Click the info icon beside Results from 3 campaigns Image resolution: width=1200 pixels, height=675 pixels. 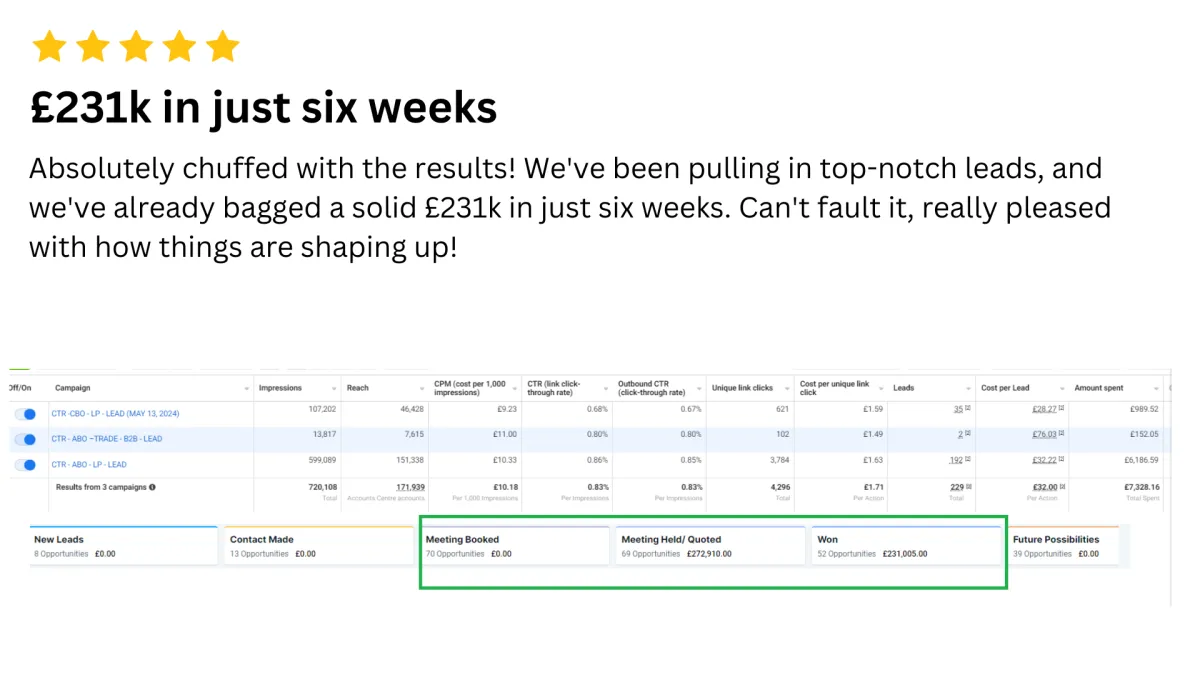point(153,487)
